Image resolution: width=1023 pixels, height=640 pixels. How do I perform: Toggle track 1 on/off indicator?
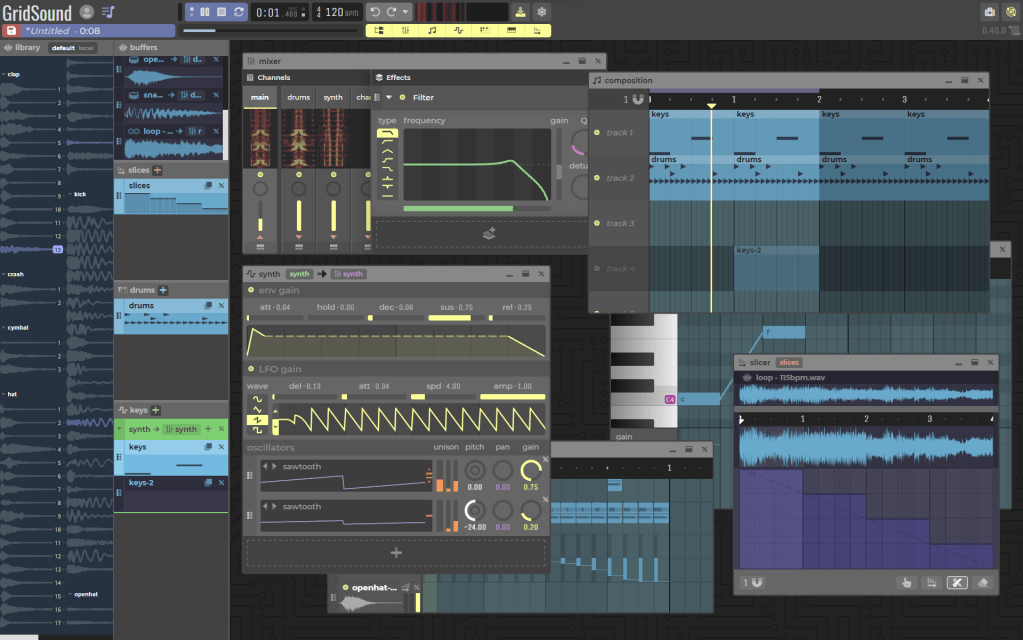tap(597, 133)
